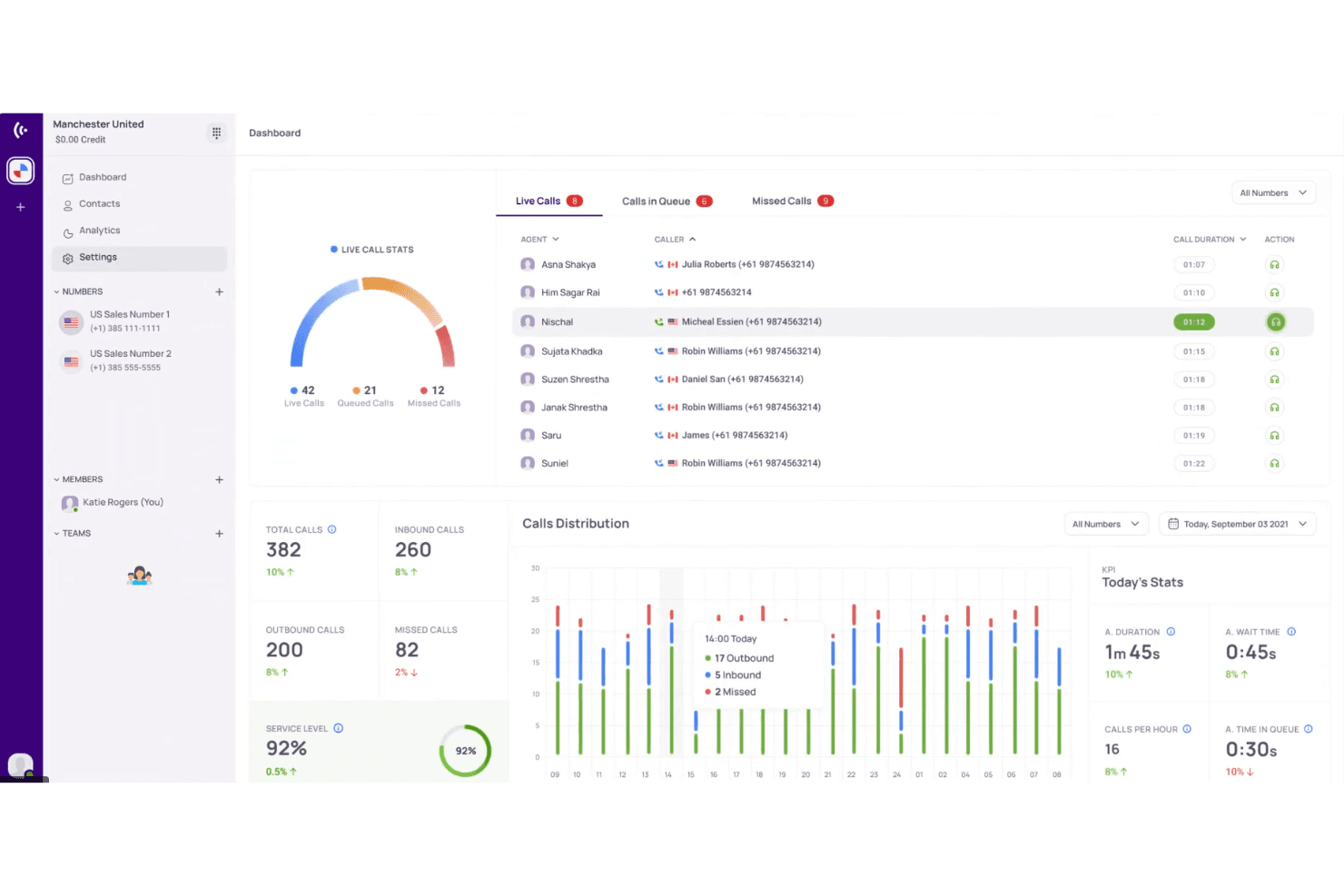
Task: Open user profile avatar at bottom left
Action: [x=20, y=765]
